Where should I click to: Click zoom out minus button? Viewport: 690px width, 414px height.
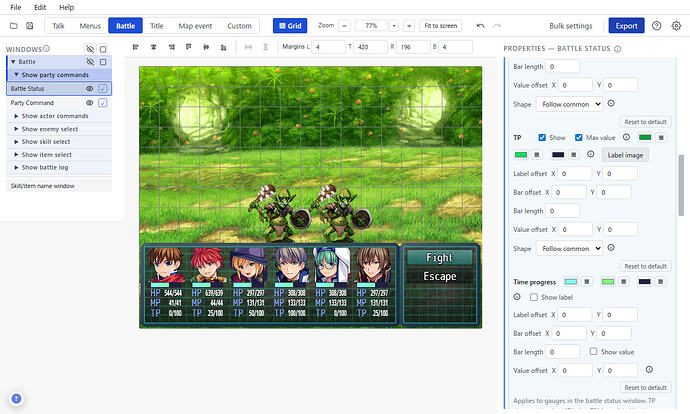point(345,26)
